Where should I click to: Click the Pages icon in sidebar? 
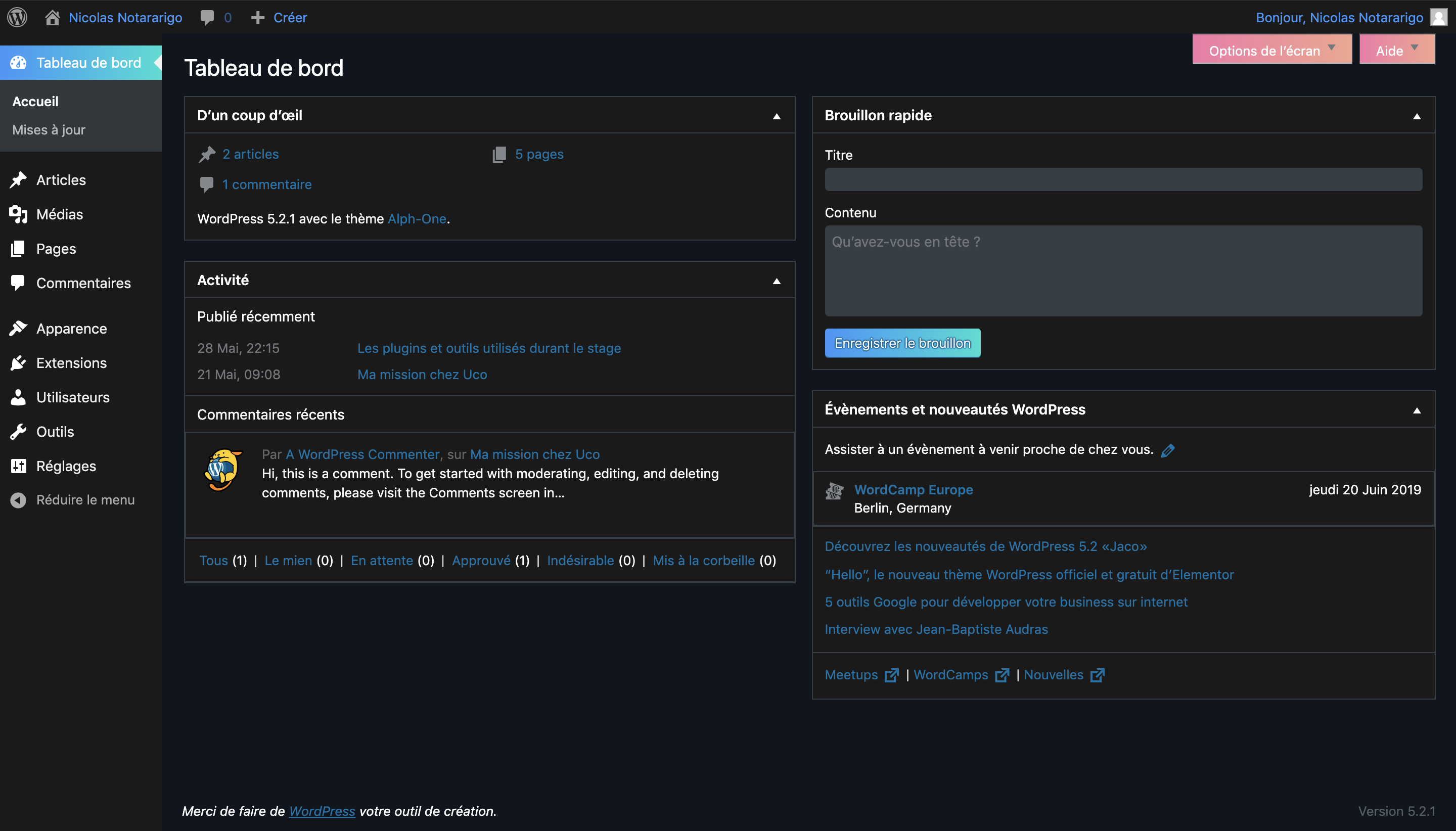(18, 248)
